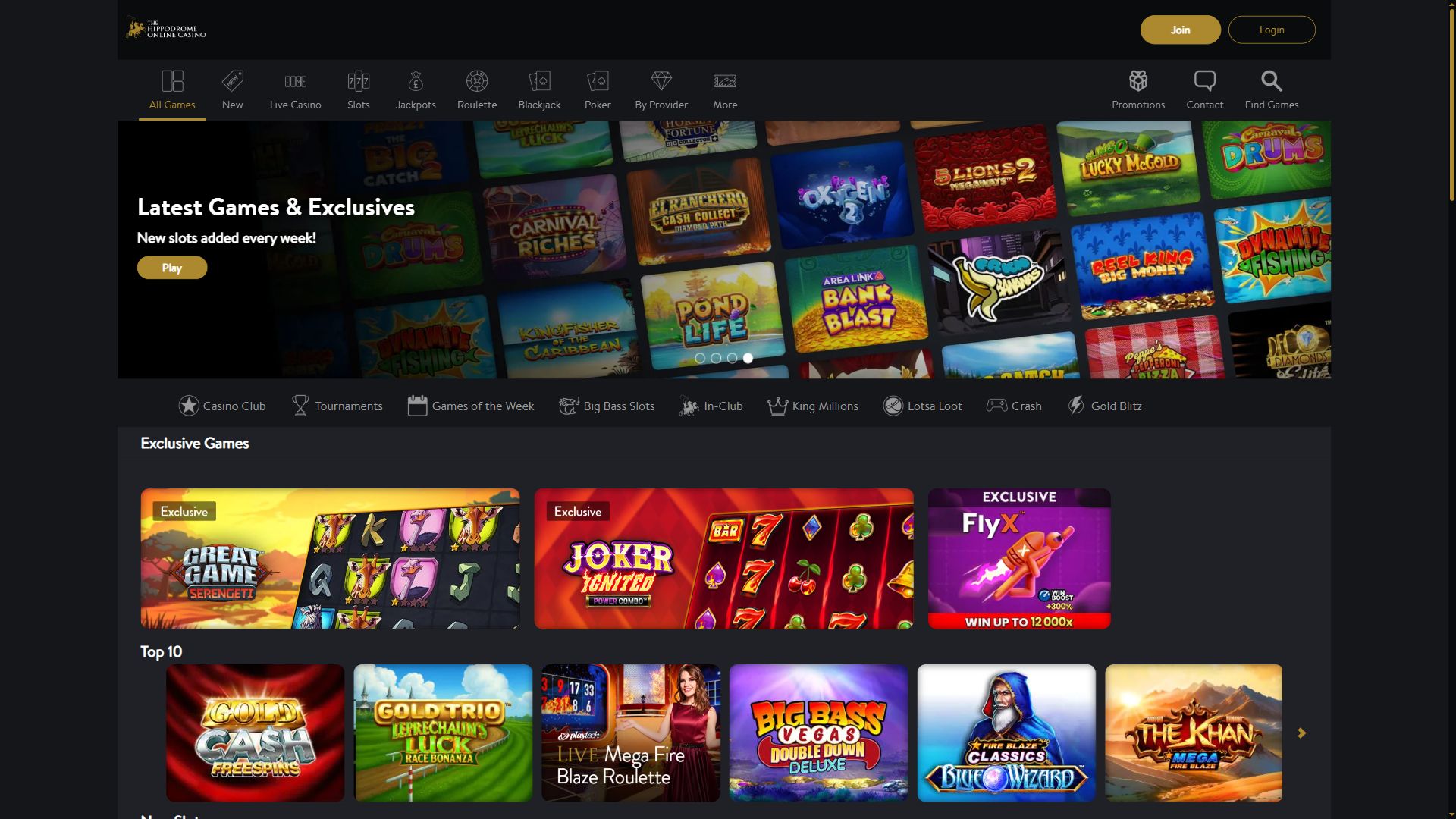
Task: Open the New games tag icon
Action: pos(233,81)
